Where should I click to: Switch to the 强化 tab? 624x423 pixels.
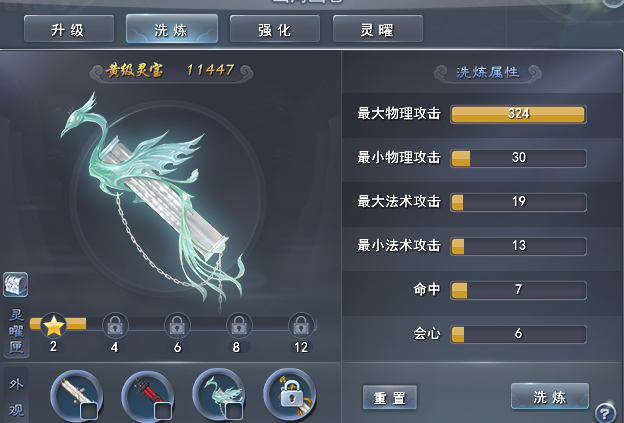click(x=275, y=29)
